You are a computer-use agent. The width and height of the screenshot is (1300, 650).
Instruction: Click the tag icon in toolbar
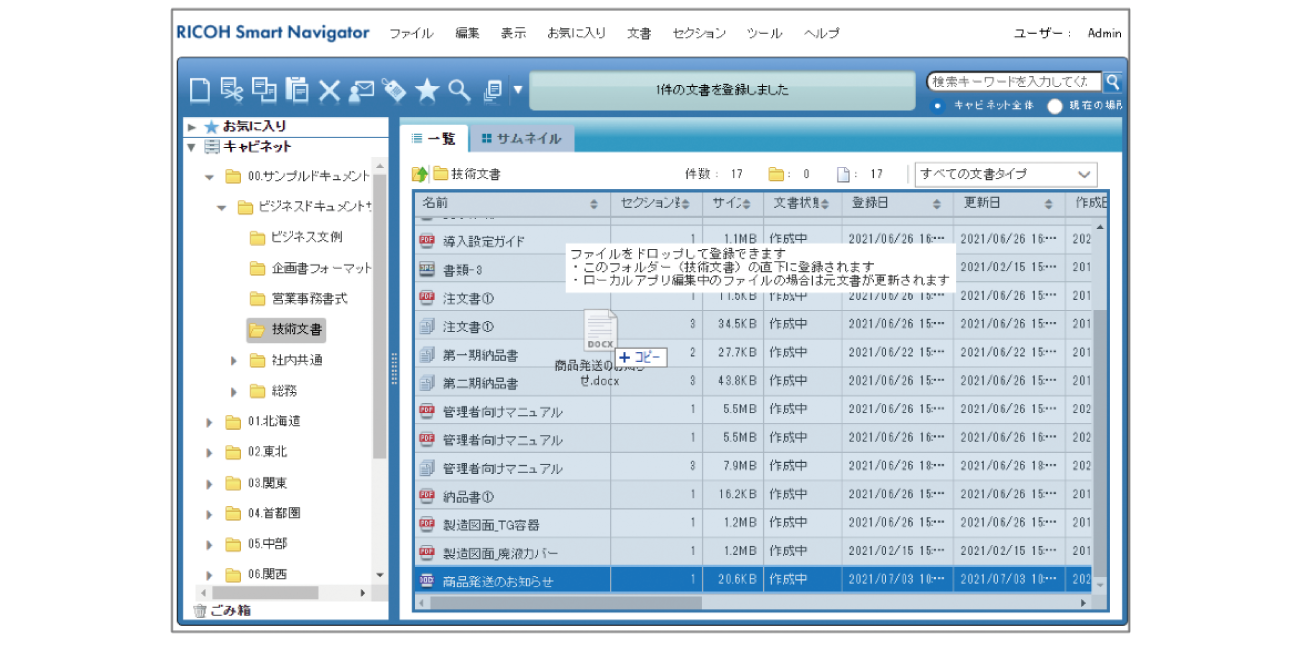tap(394, 90)
